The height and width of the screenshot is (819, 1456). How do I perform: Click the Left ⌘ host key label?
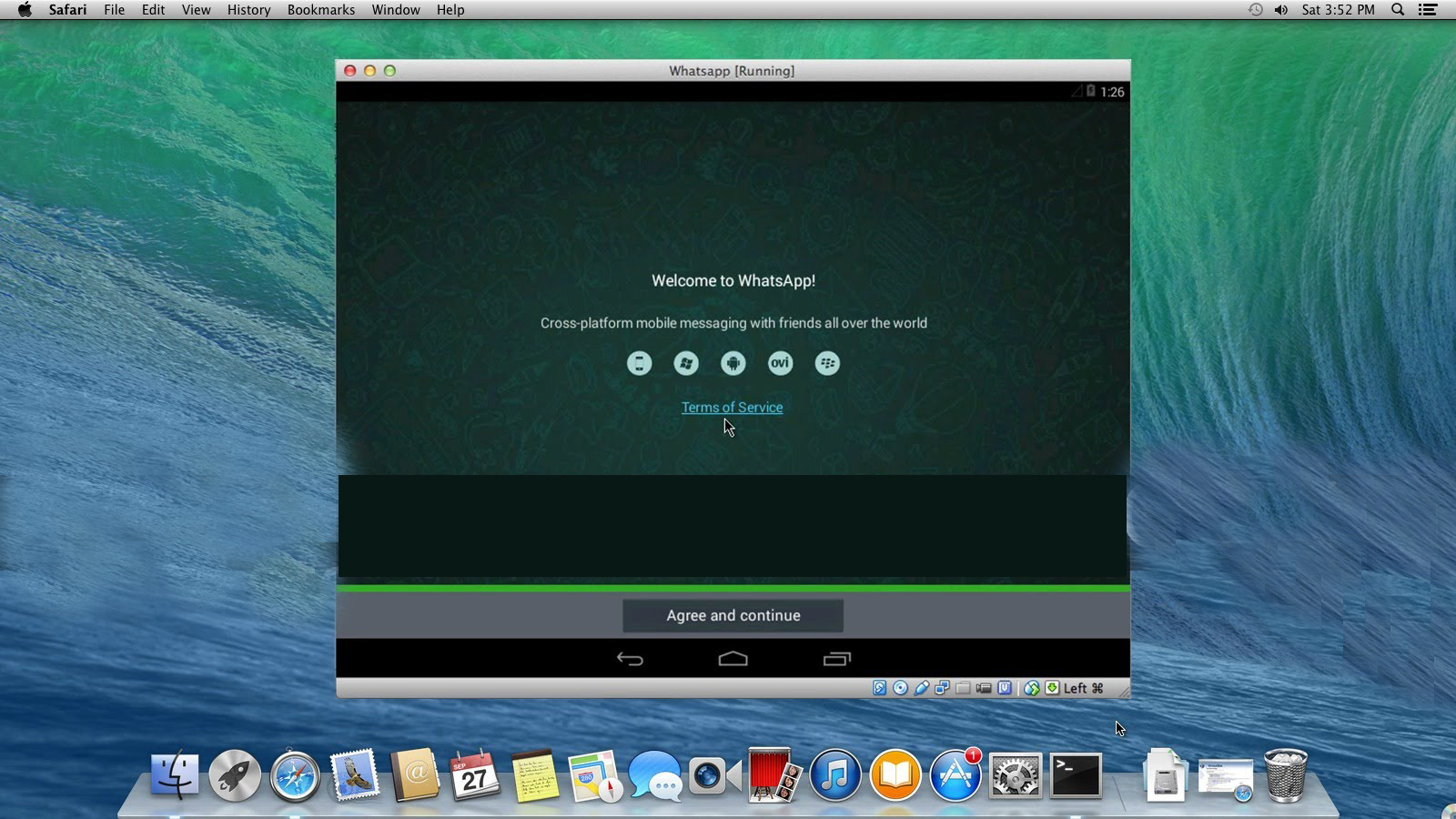1084,688
